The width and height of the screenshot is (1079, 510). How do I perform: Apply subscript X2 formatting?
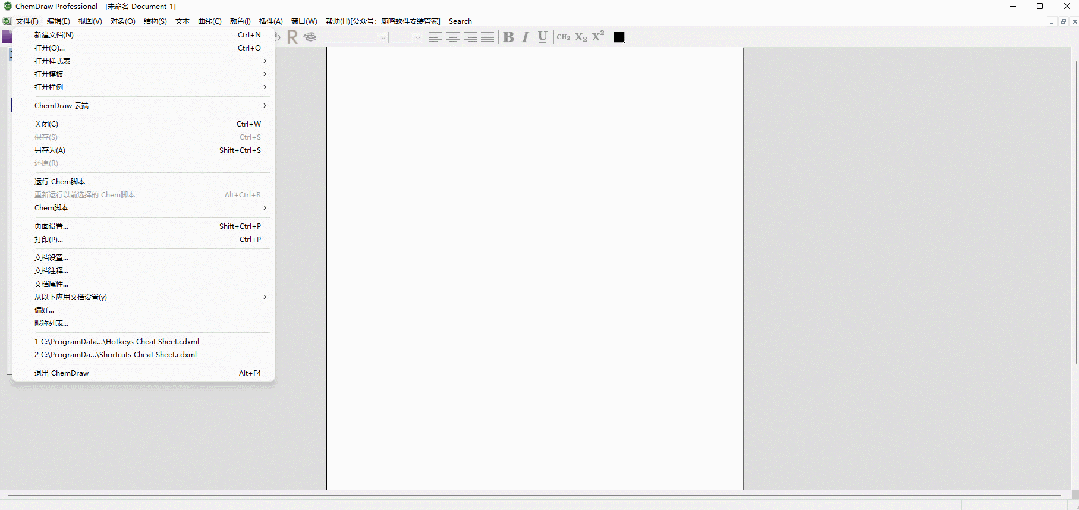point(581,37)
